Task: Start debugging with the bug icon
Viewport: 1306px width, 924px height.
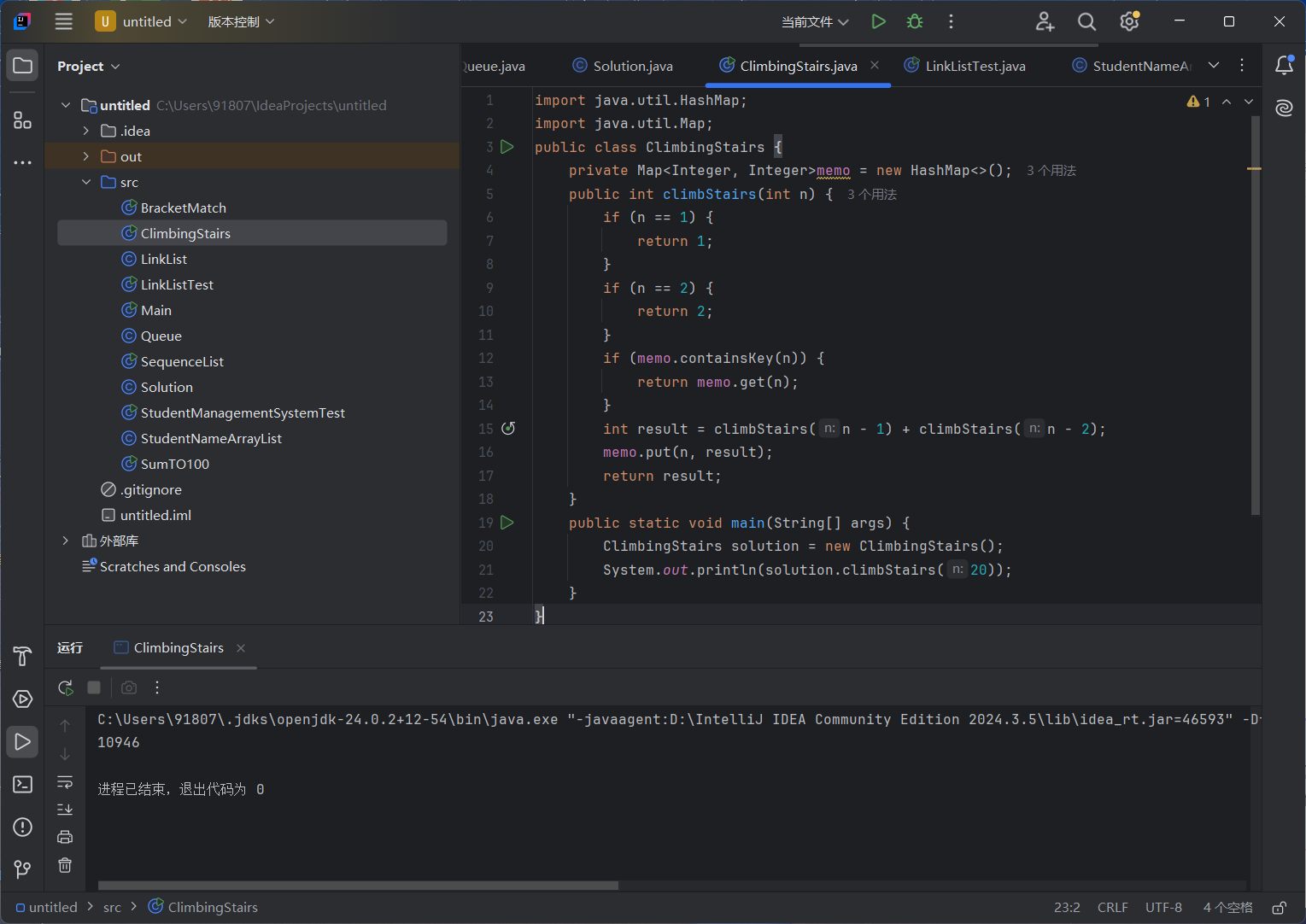Action: coord(915,21)
